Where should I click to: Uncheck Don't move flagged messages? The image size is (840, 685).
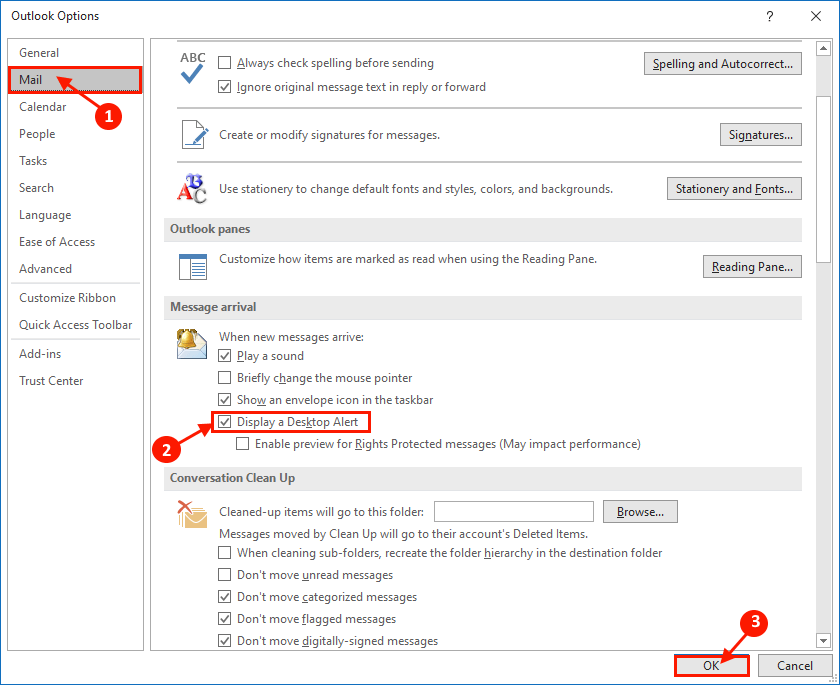click(224, 618)
